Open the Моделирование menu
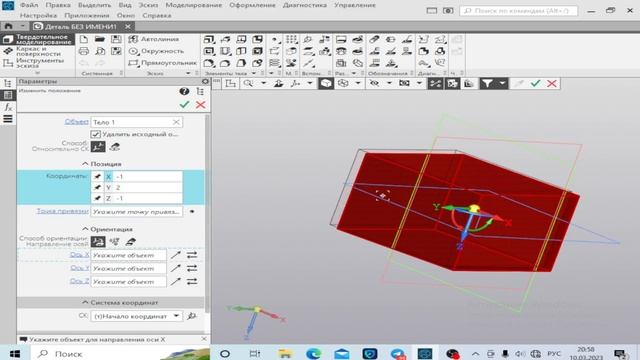The image size is (640, 360). pyautogui.click(x=194, y=5)
